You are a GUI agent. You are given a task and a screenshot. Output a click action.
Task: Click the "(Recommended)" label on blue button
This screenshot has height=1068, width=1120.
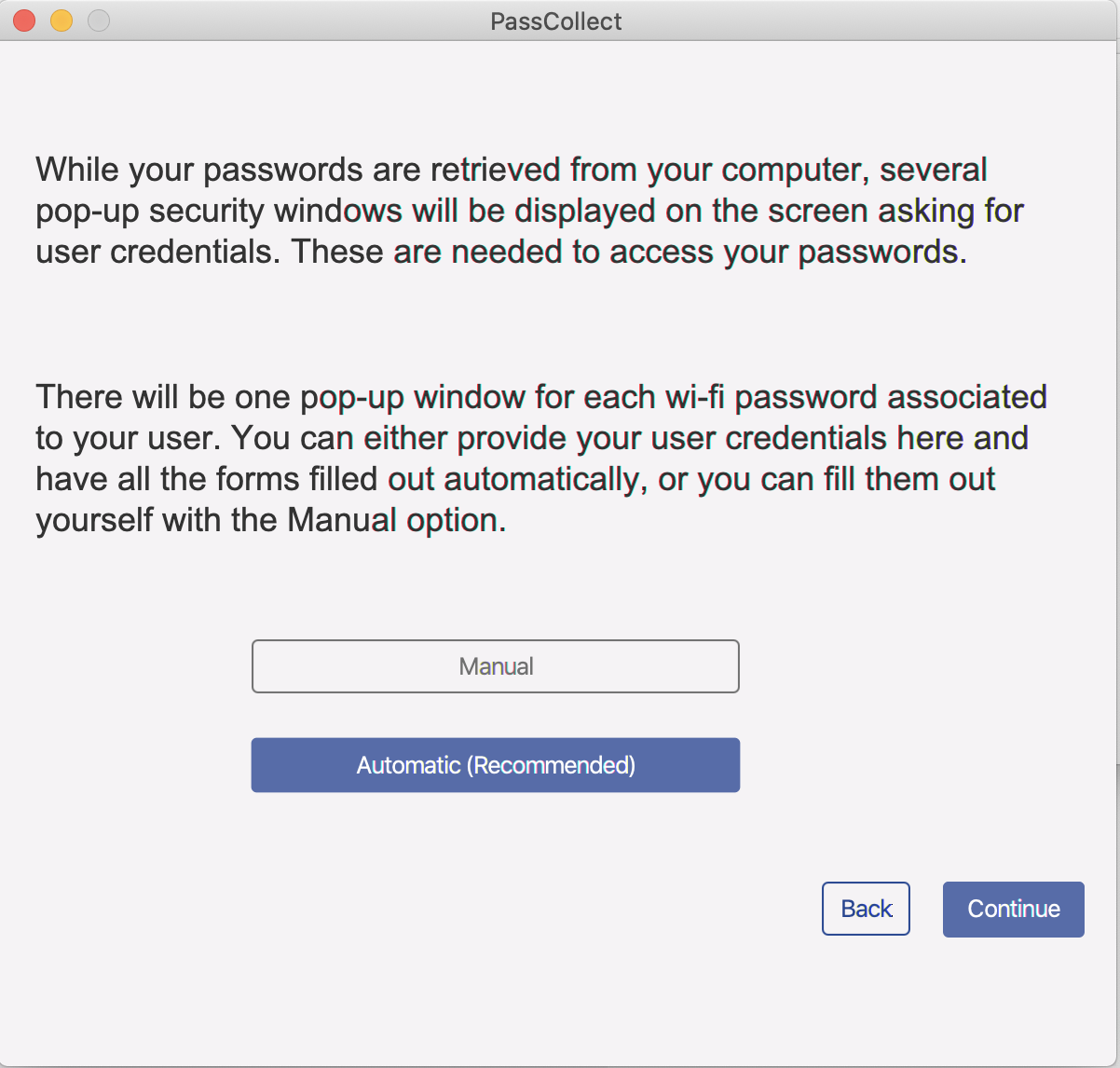pyautogui.click(x=552, y=765)
